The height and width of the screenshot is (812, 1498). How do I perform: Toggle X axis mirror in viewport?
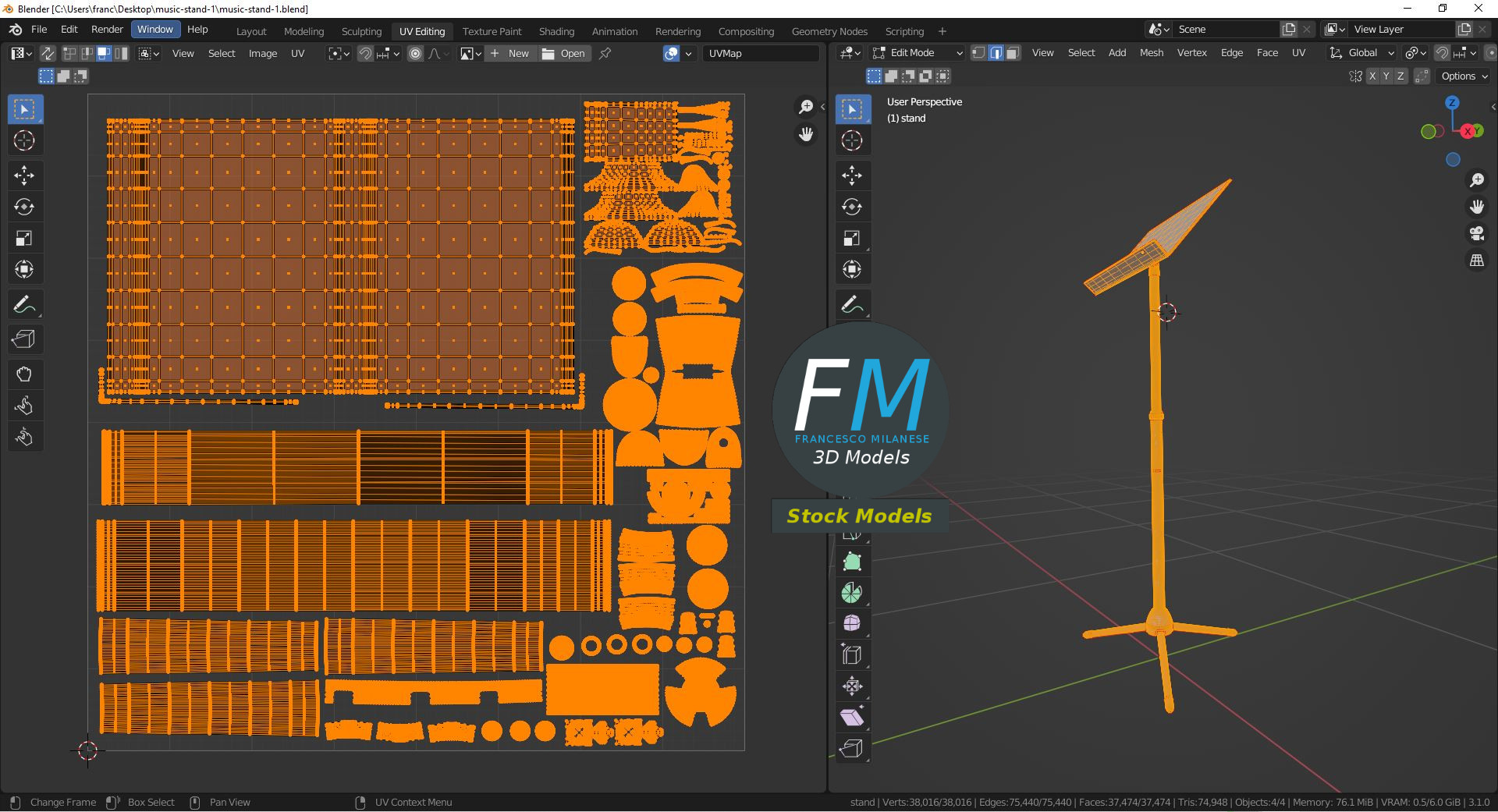point(1371,76)
